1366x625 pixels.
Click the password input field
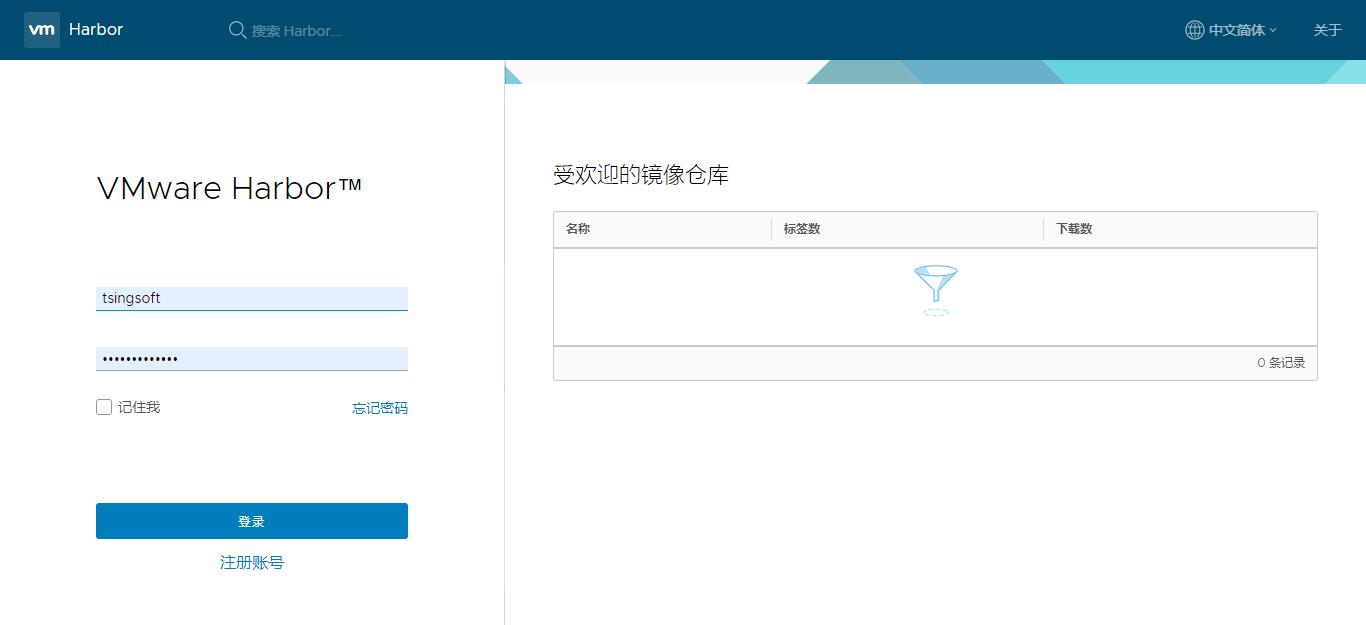tap(251, 357)
